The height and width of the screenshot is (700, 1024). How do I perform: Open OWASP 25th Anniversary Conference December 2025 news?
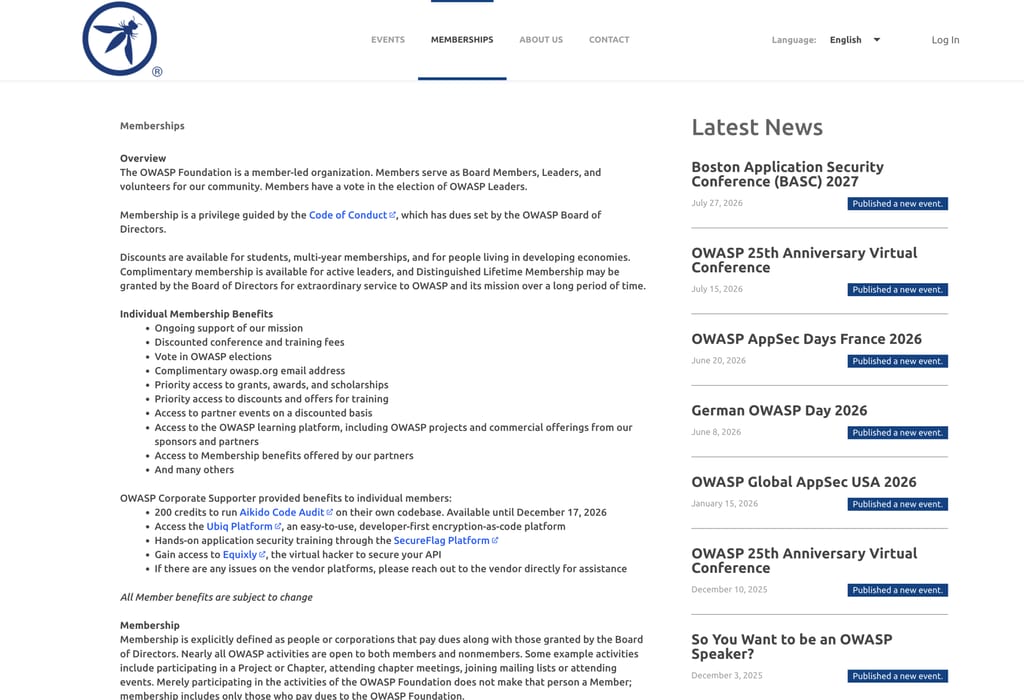tap(804, 560)
